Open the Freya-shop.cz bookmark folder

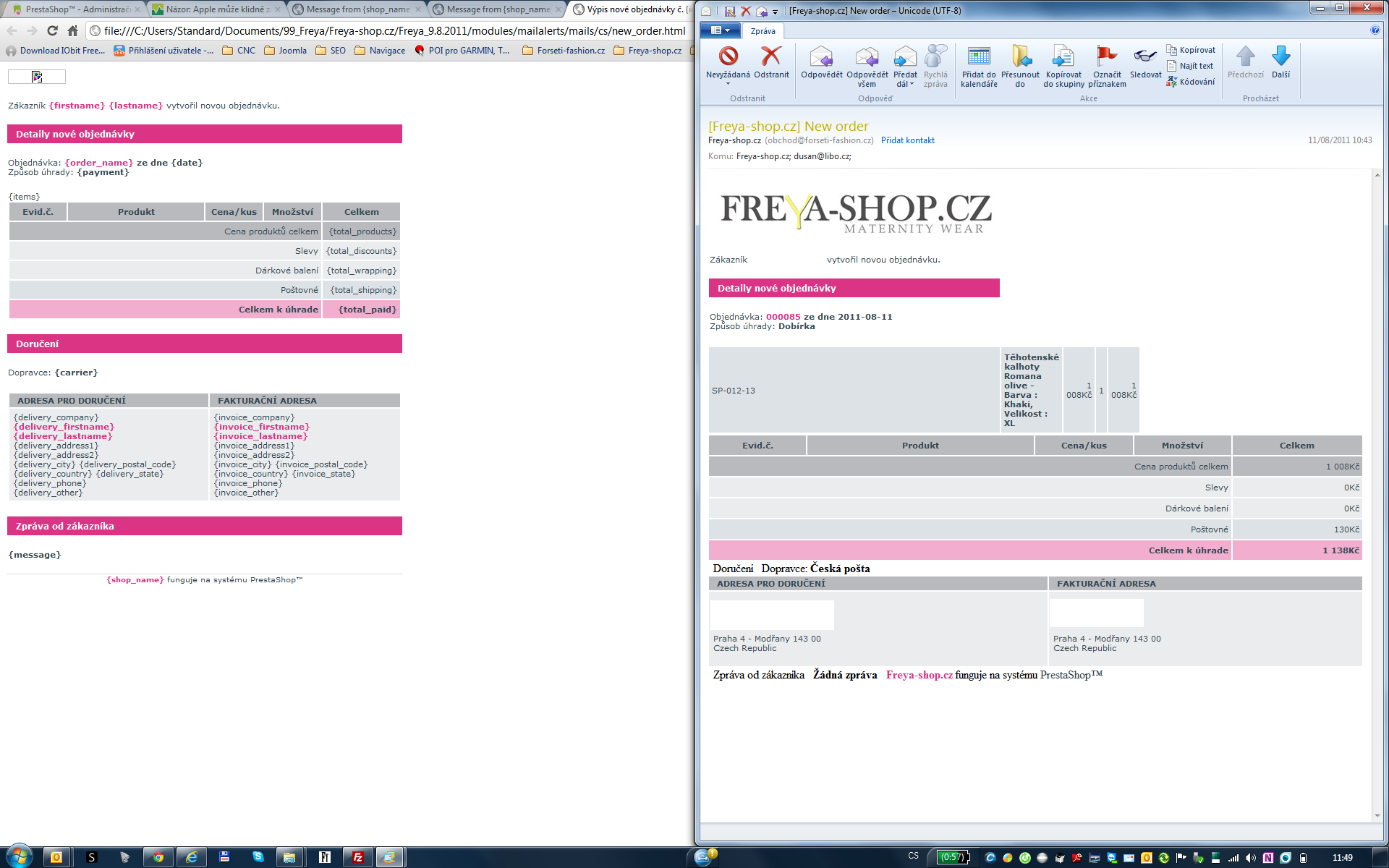click(x=647, y=51)
